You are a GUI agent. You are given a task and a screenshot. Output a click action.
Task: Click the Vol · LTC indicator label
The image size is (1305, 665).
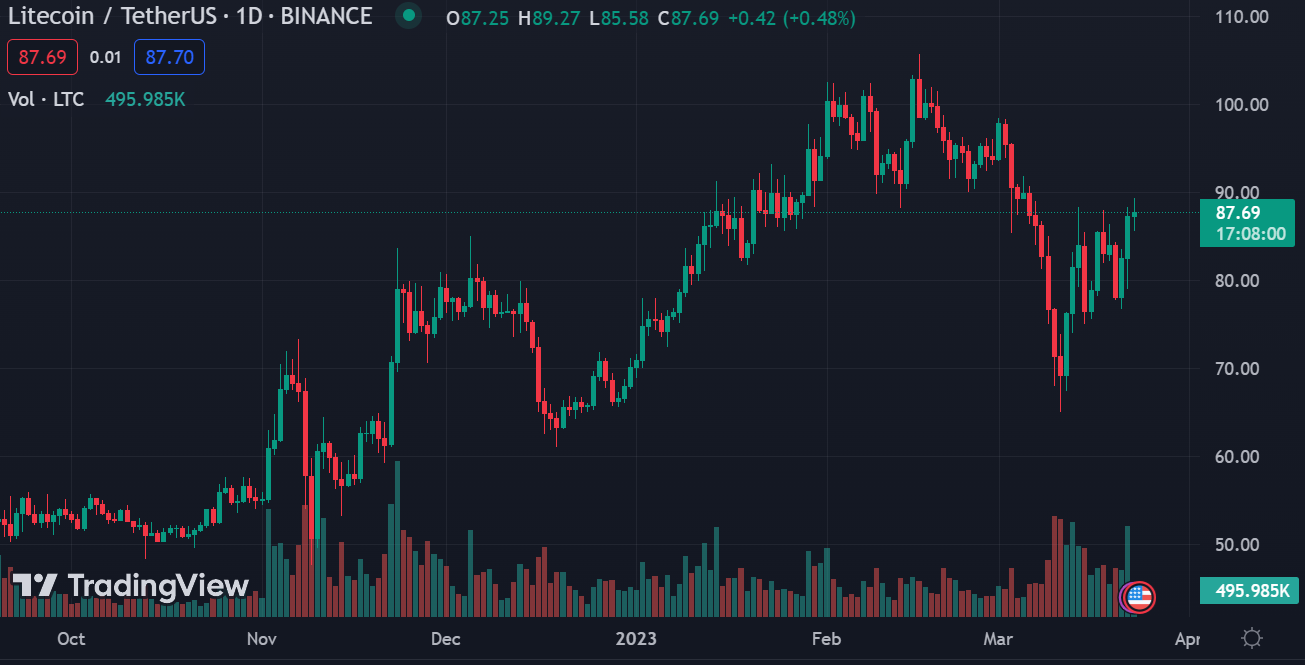tap(44, 99)
